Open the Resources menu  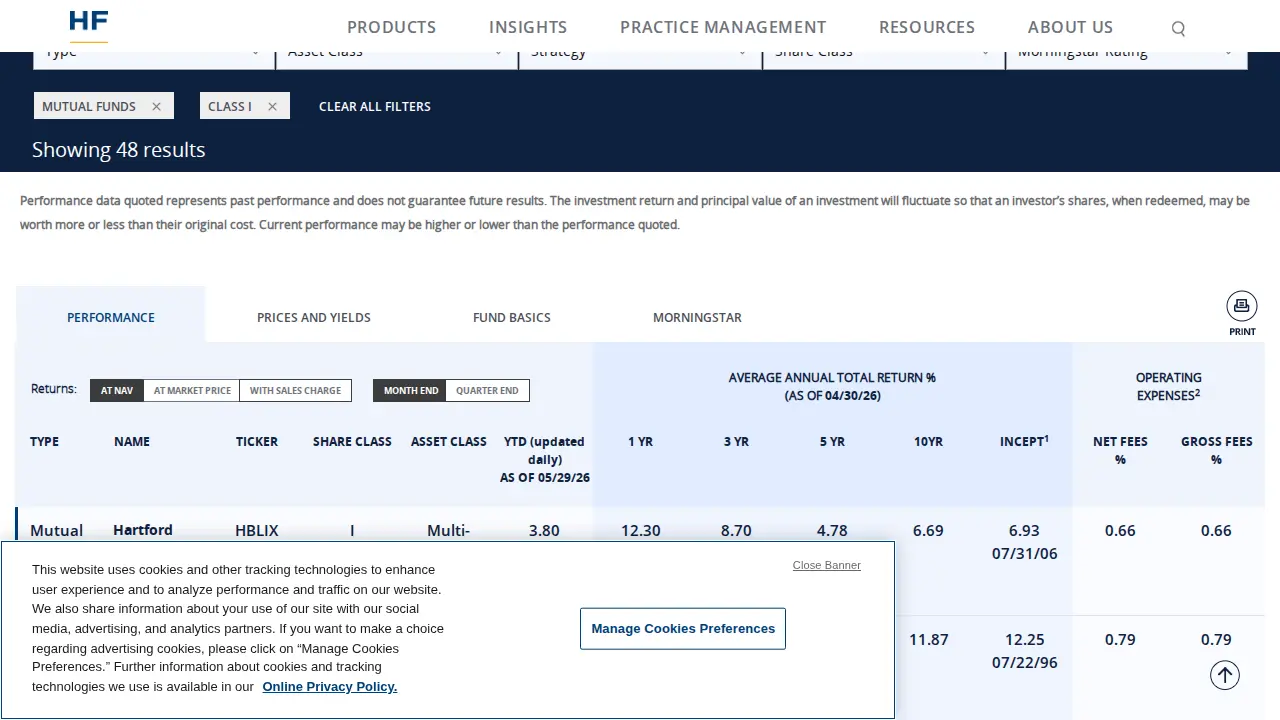click(927, 27)
